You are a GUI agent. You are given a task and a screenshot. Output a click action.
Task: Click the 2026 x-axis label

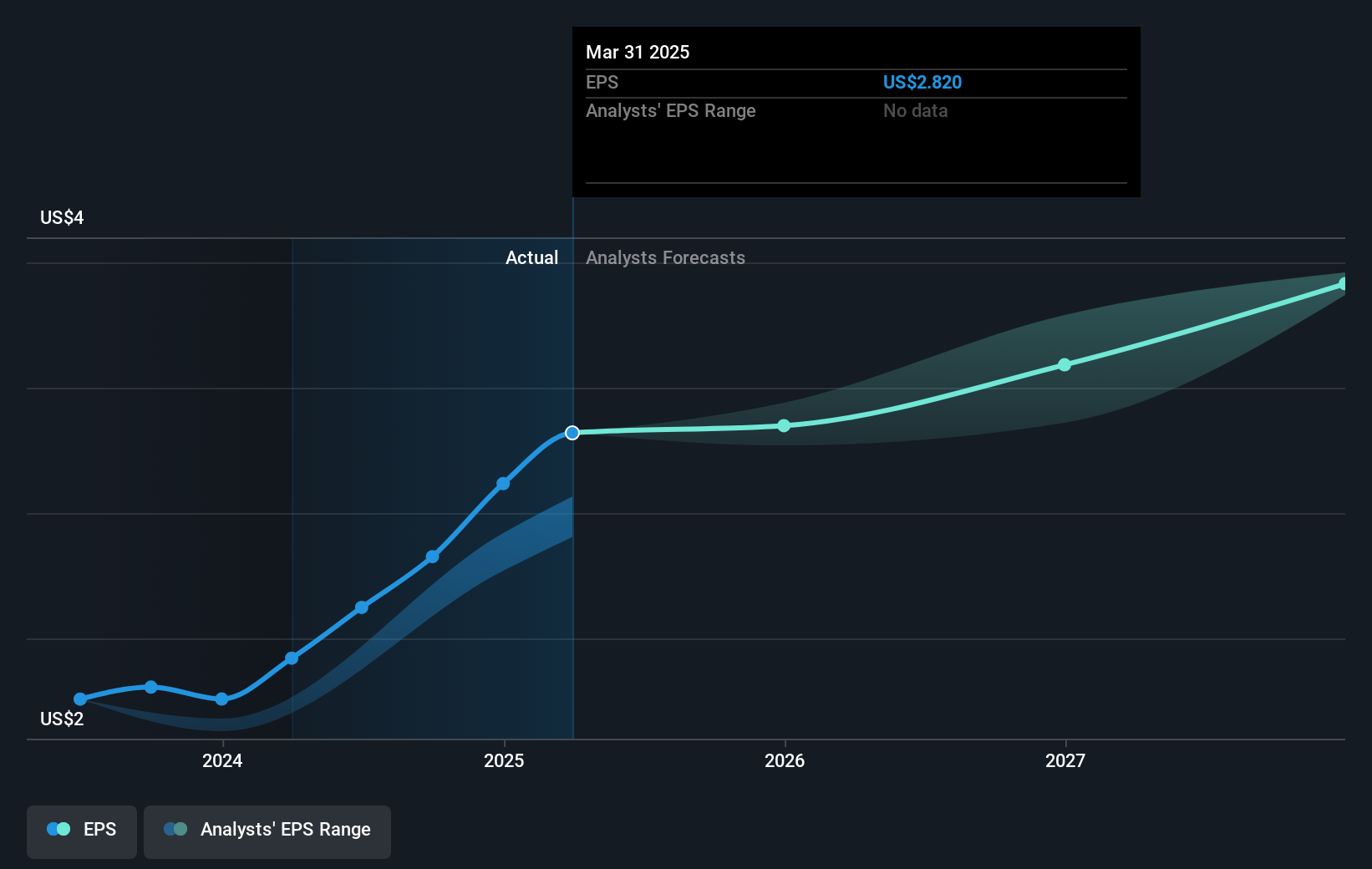pyautogui.click(x=785, y=760)
